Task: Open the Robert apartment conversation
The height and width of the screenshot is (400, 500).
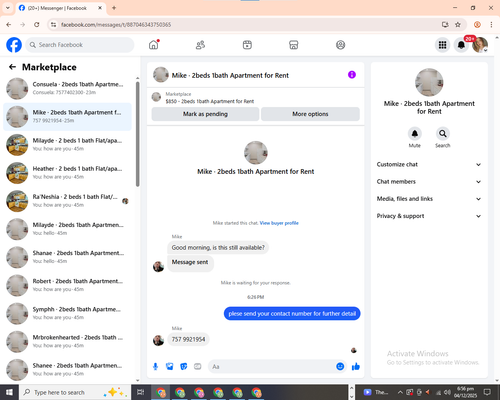Action: 67,285
